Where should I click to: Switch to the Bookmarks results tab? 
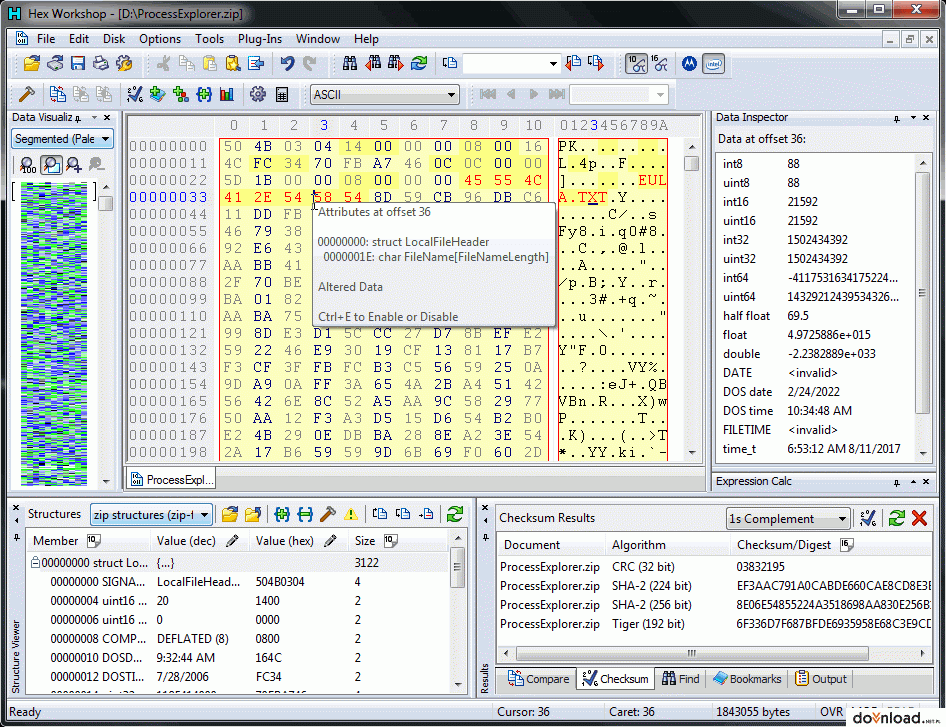click(747, 679)
